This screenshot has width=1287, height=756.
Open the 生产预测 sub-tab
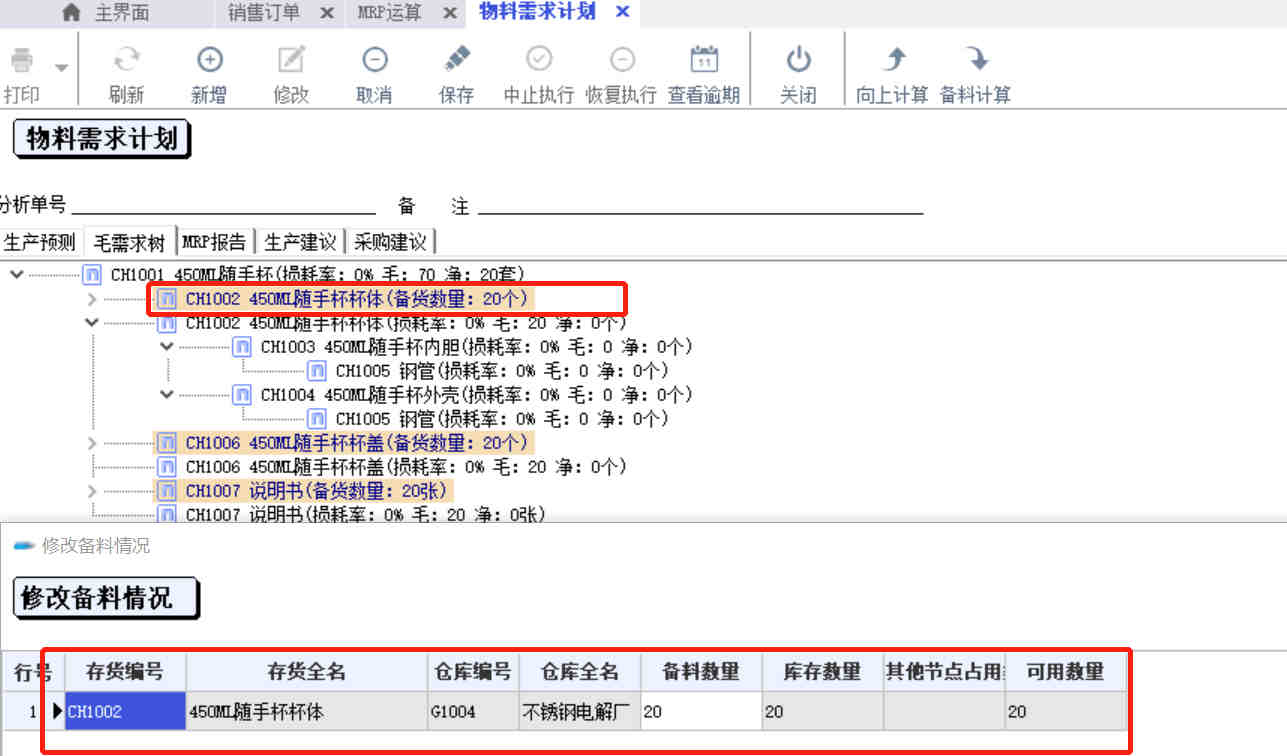39,242
